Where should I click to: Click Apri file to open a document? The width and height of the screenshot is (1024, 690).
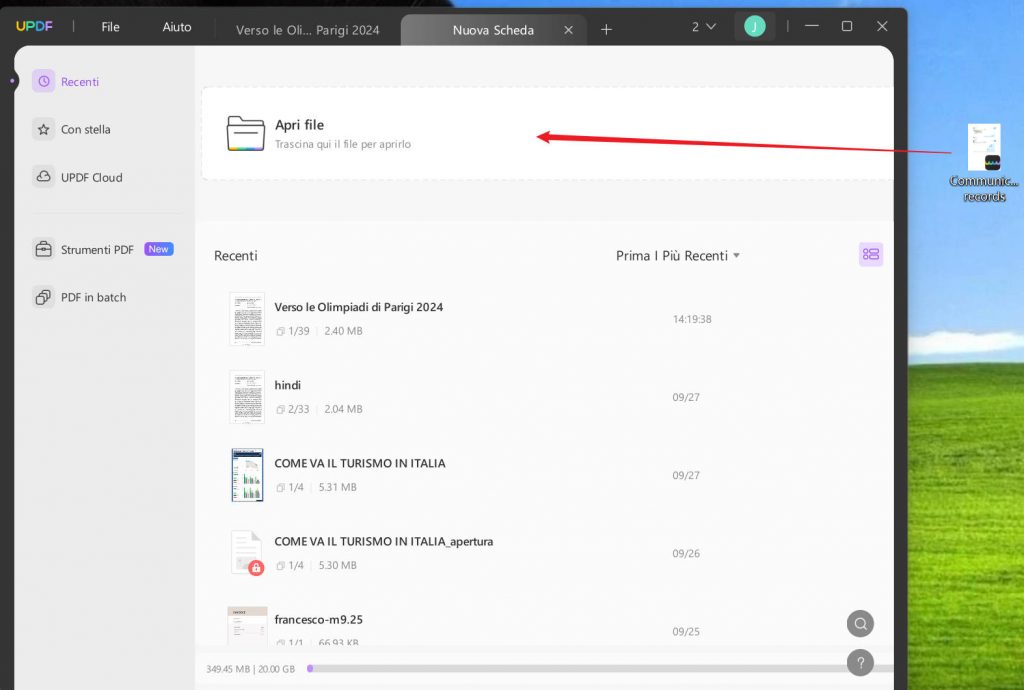pyautogui.click(x=300, y=125)
